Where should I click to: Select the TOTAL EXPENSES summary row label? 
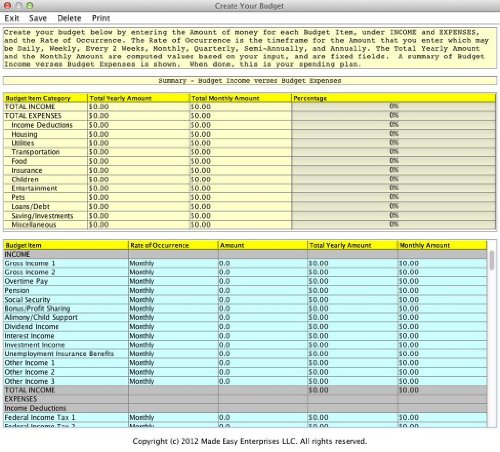33,116
